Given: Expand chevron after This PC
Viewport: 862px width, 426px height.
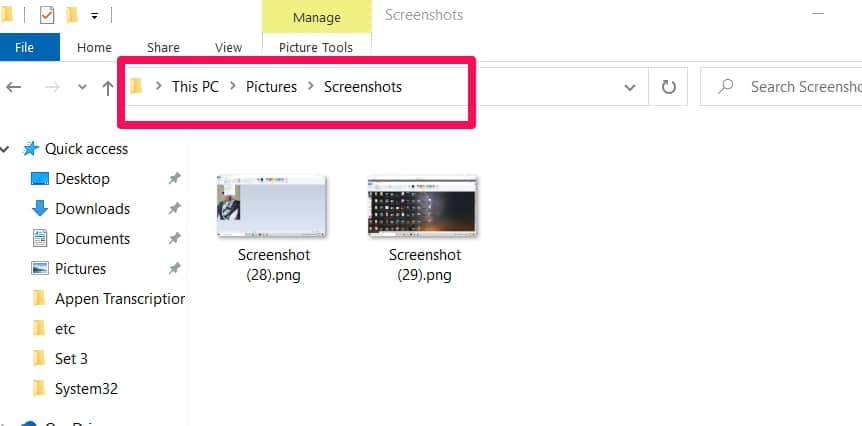Looking at the screenshot, I should click(233, 86).
